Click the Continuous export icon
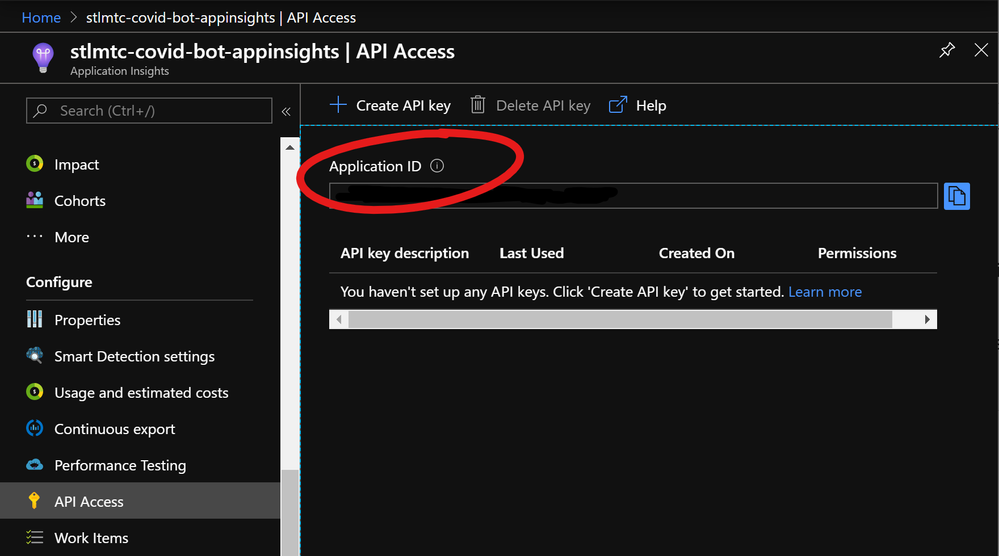The image size is (999, 556). [34, 428]
